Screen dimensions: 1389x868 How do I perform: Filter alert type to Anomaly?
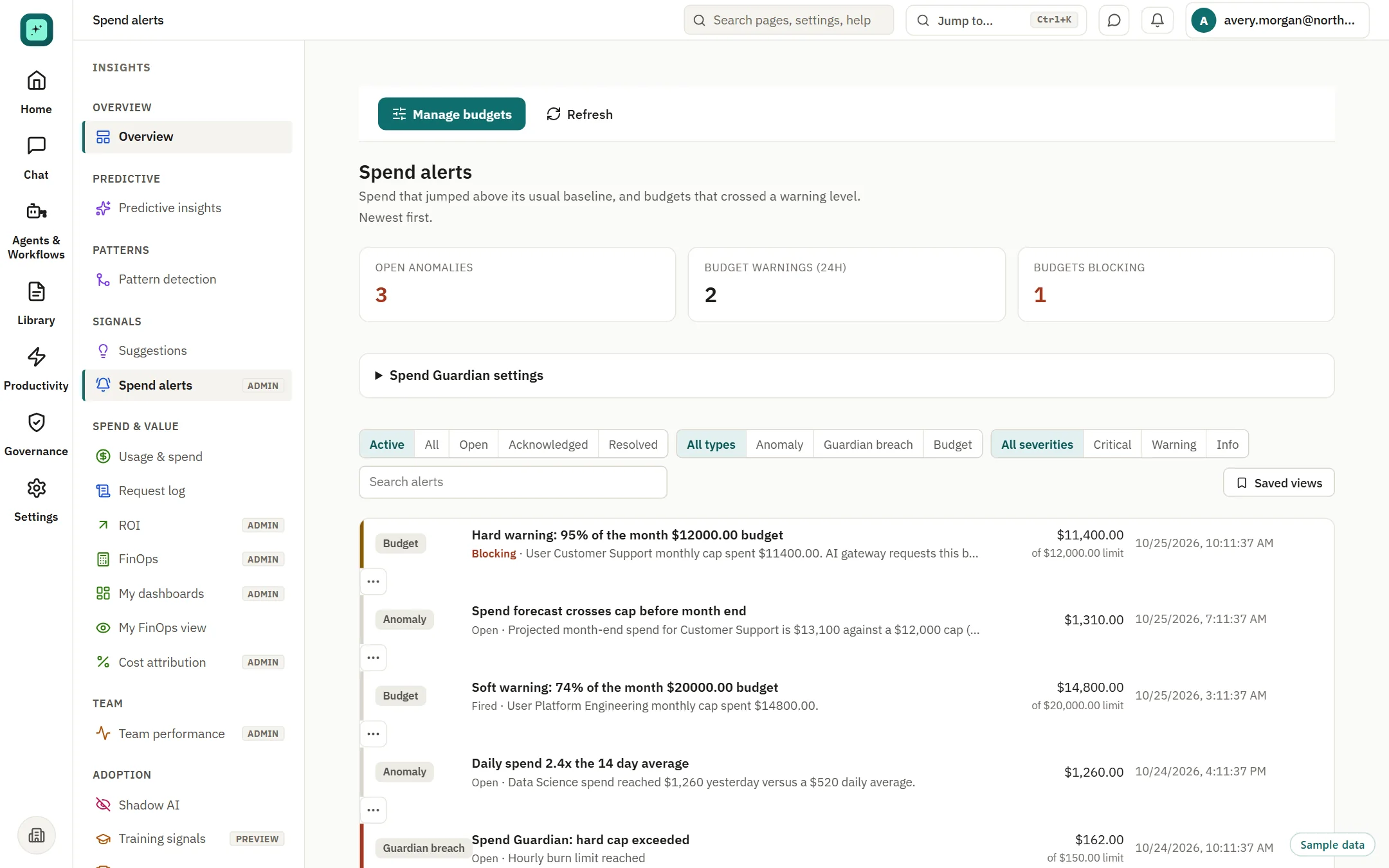779,444
